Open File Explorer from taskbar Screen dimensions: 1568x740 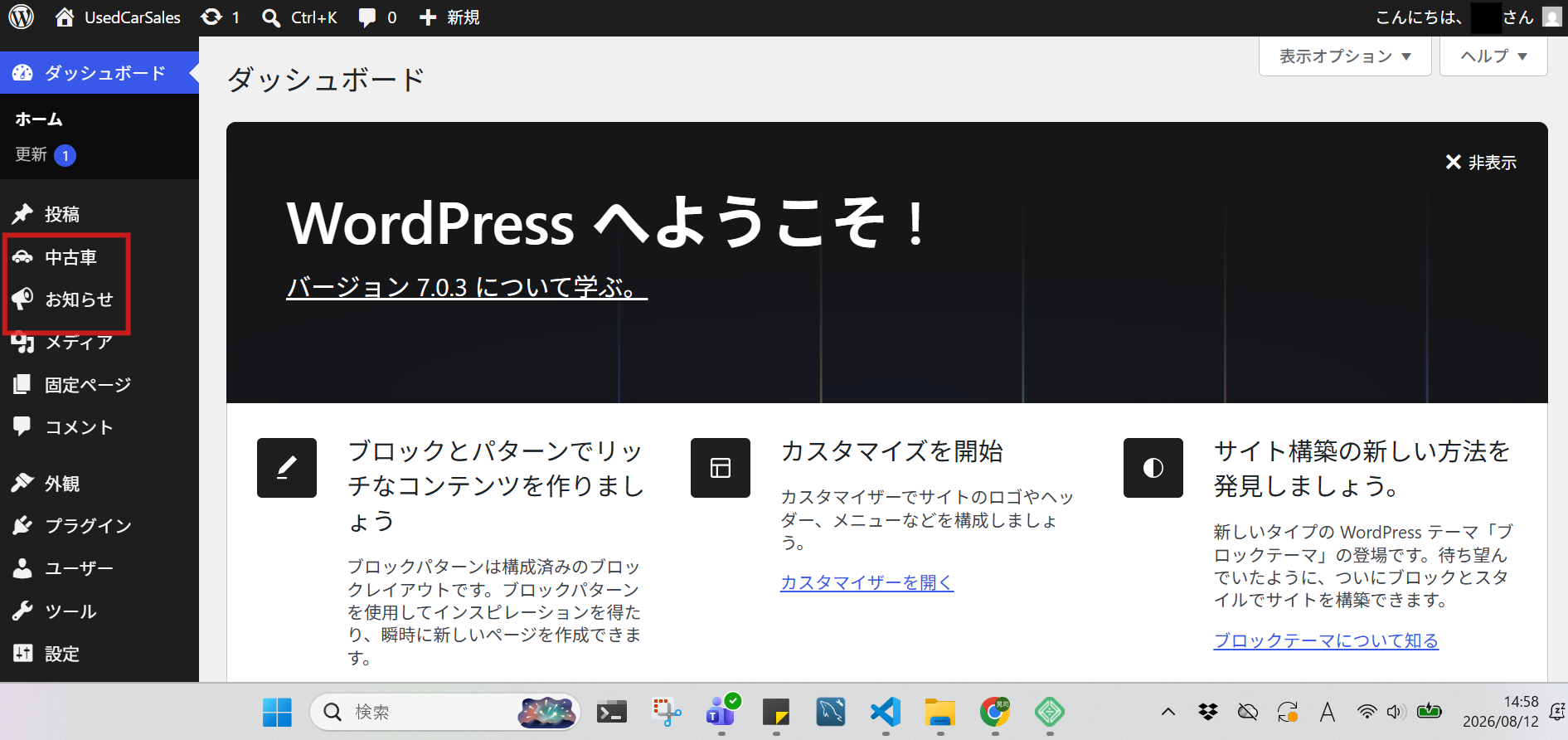[x=940, y=712]
